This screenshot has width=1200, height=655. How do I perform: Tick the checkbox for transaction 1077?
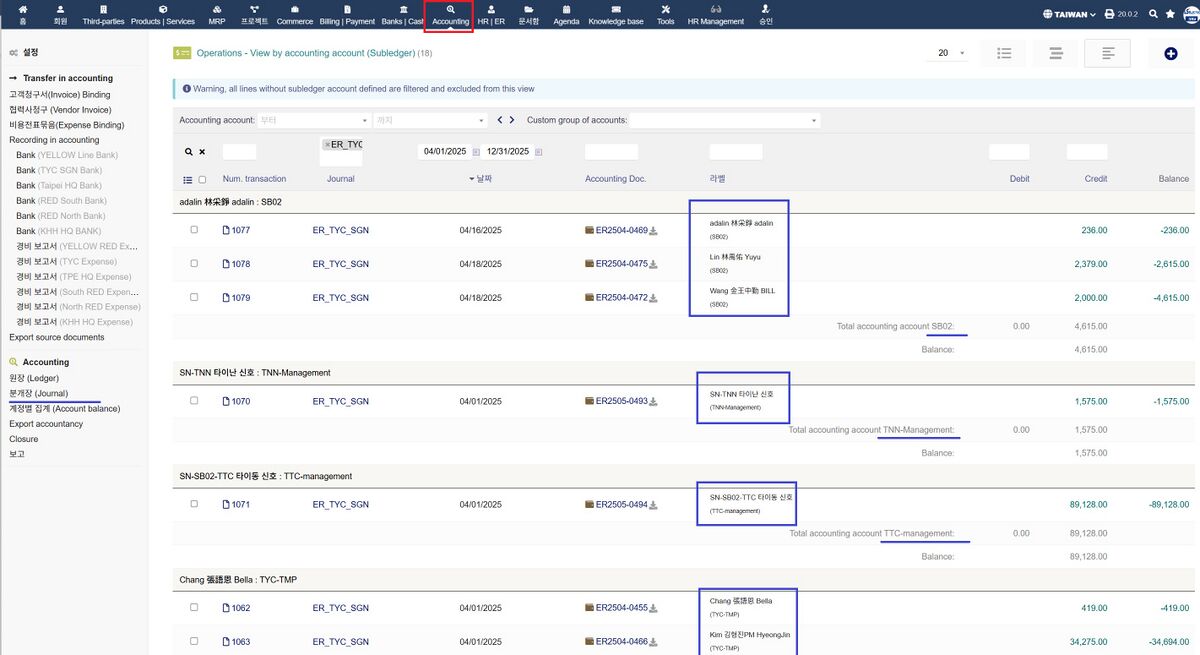[194, 230]
